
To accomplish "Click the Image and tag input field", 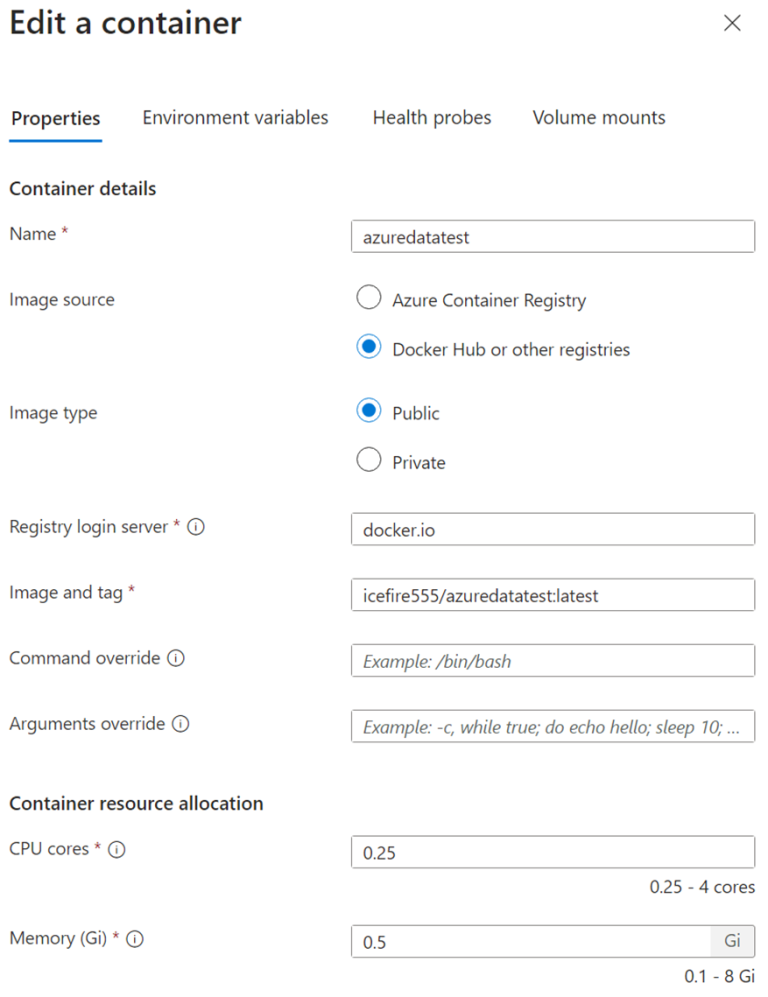I will [x=553, y=594].
